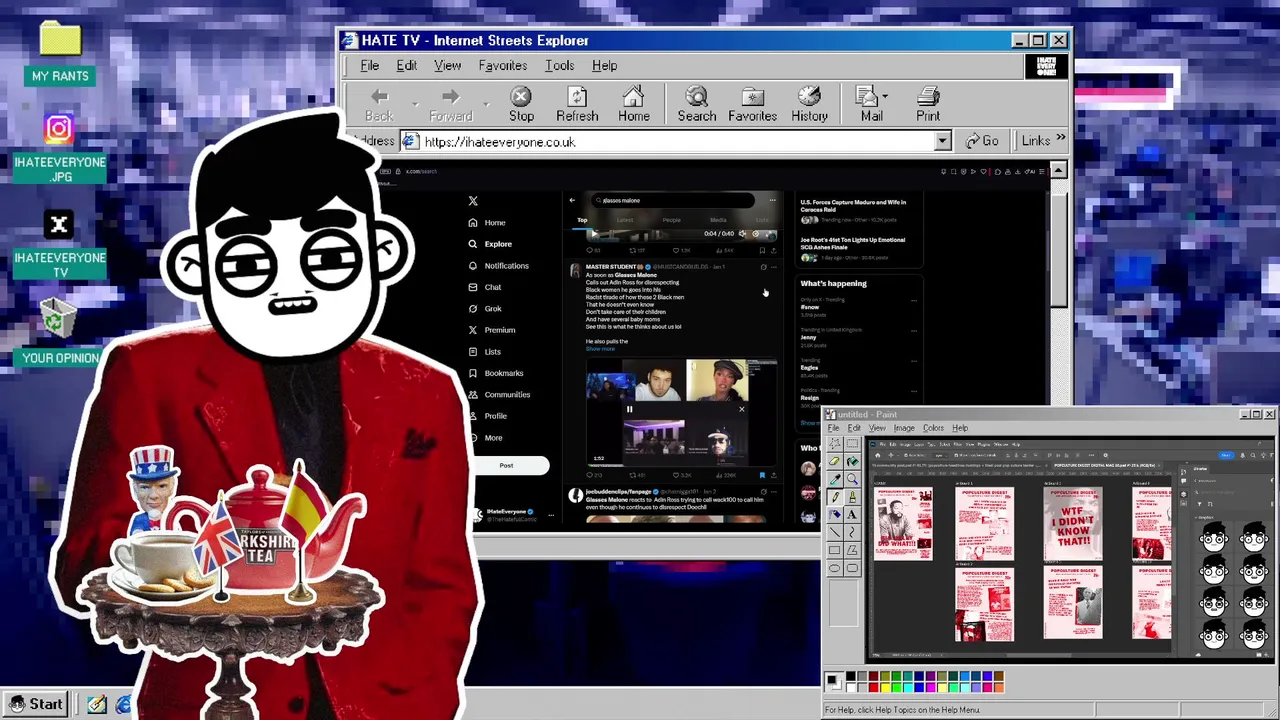Open the MY RANTS desktop folder
Image resolution: width=1280 pixels, height=720 pixels.
point(60,53)
